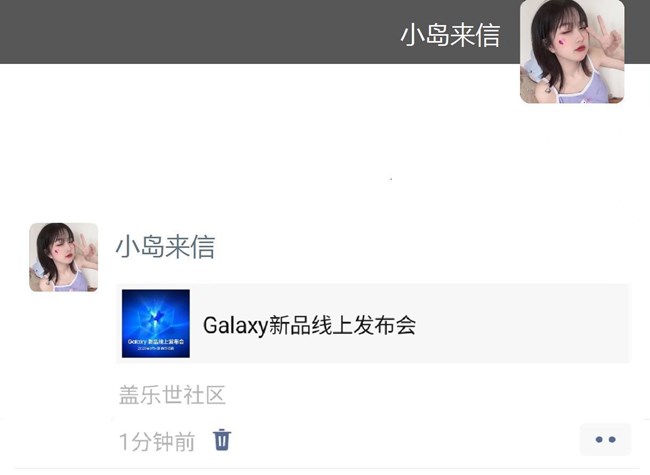Tap the dark gray cover banner background
This screenshot has width=650, height=475.
[x=199, y=32]
